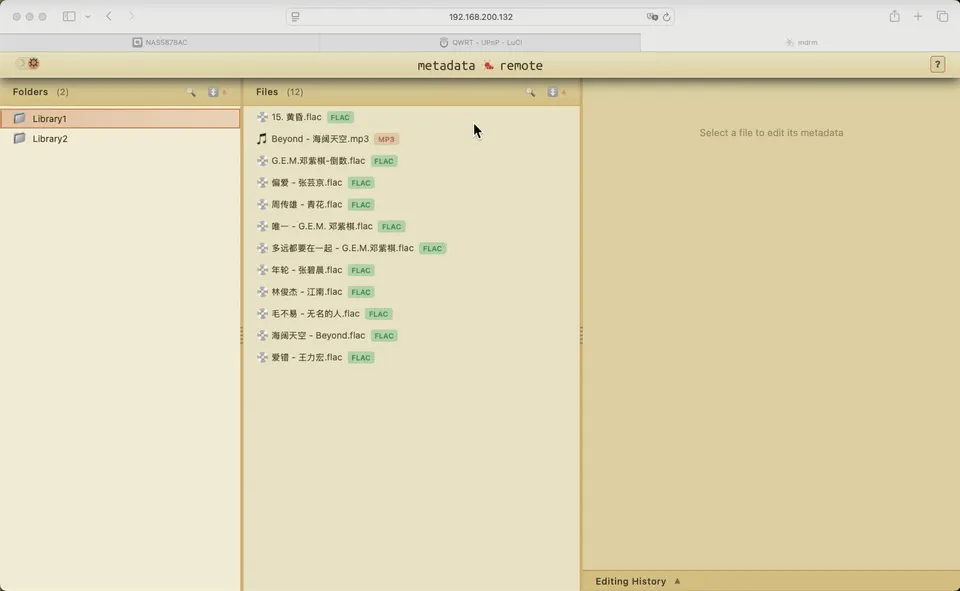Viewport: 960px width, 591px height.
Task: Select the file 海阔天空 - Beyond.flac
Action: (318, 336)
